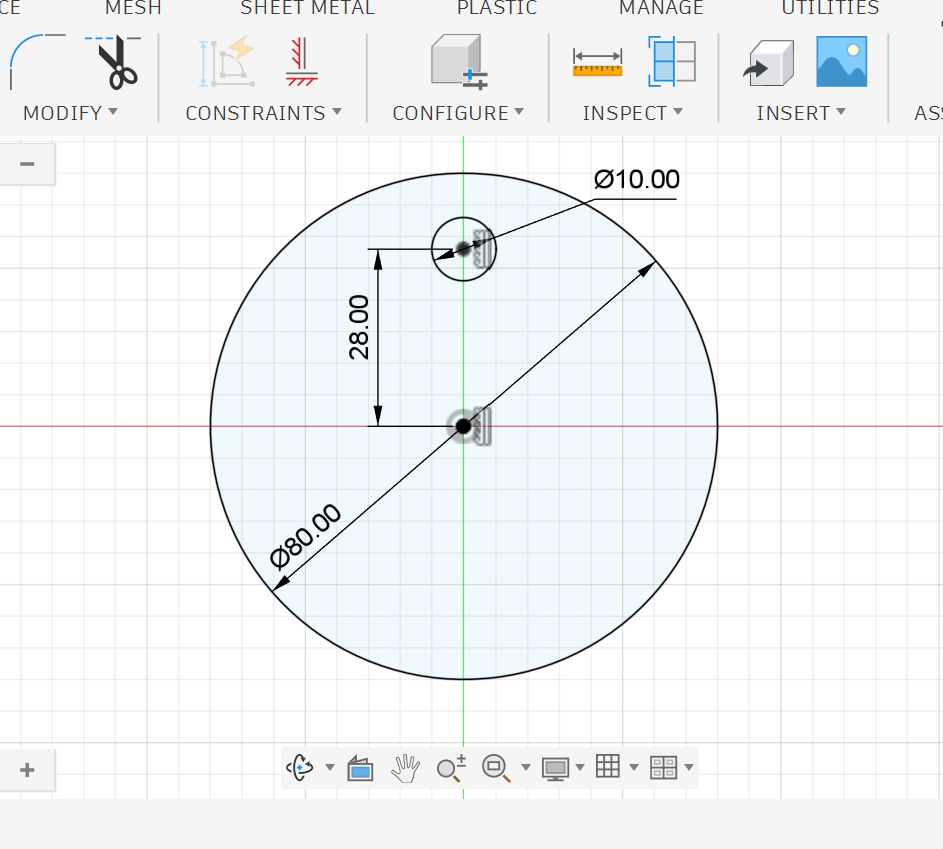Image resolution: width=943 pixels, height=849 pixels.
Task: Click the blue Section Analysis icon
Action: [x=671, y=61]
